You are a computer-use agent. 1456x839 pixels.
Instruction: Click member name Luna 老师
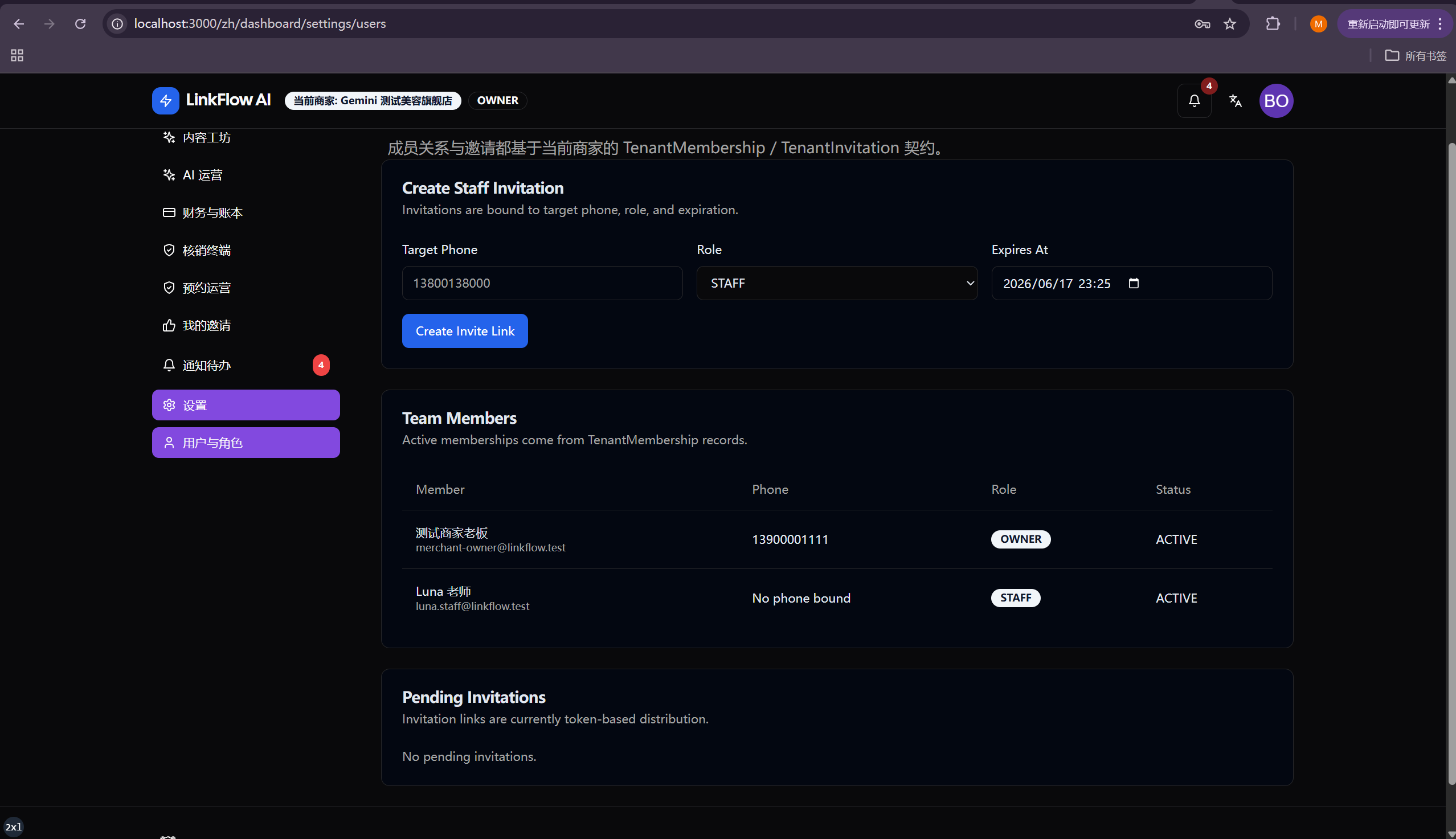point(443,591)
